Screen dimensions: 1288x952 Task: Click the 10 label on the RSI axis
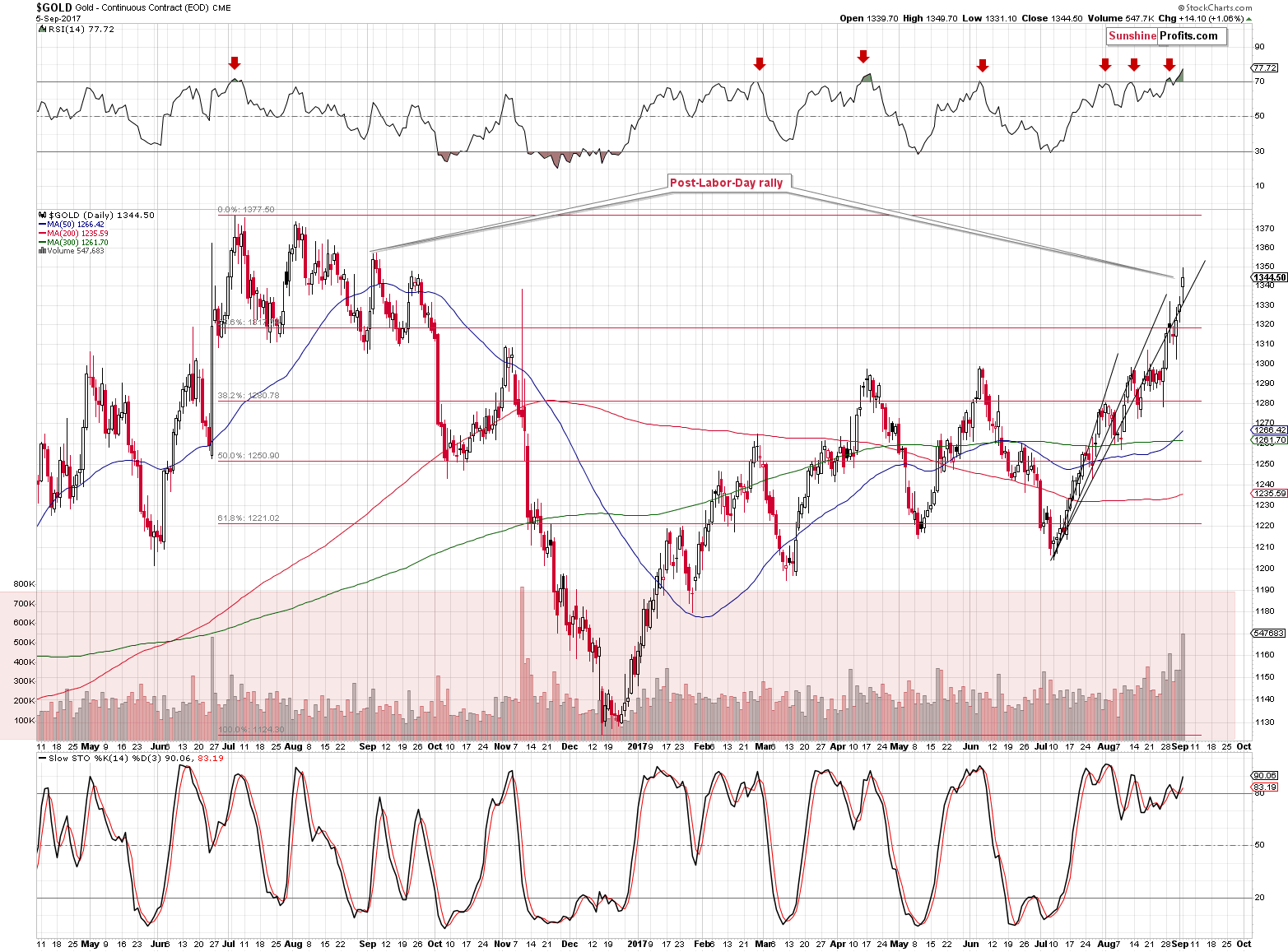tap(1259, 186)
